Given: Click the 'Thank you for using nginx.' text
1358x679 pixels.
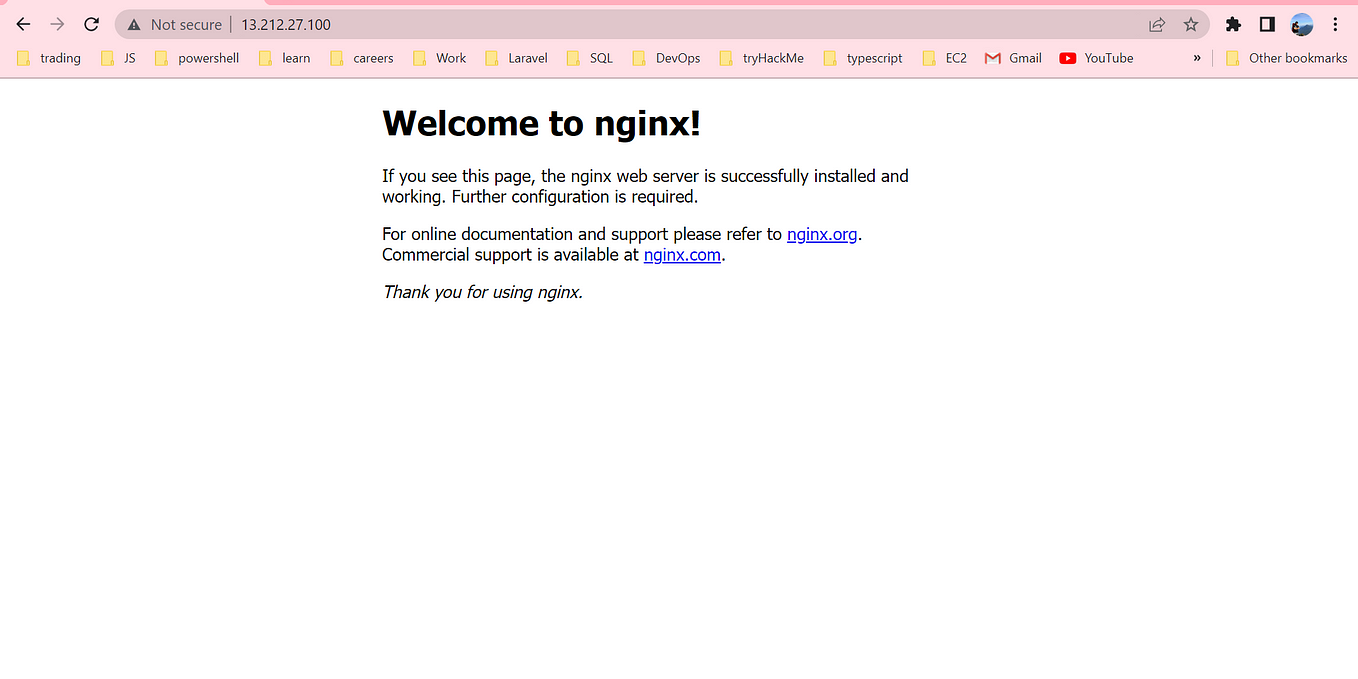Looking at the screenshot, I should coord(482,292).
